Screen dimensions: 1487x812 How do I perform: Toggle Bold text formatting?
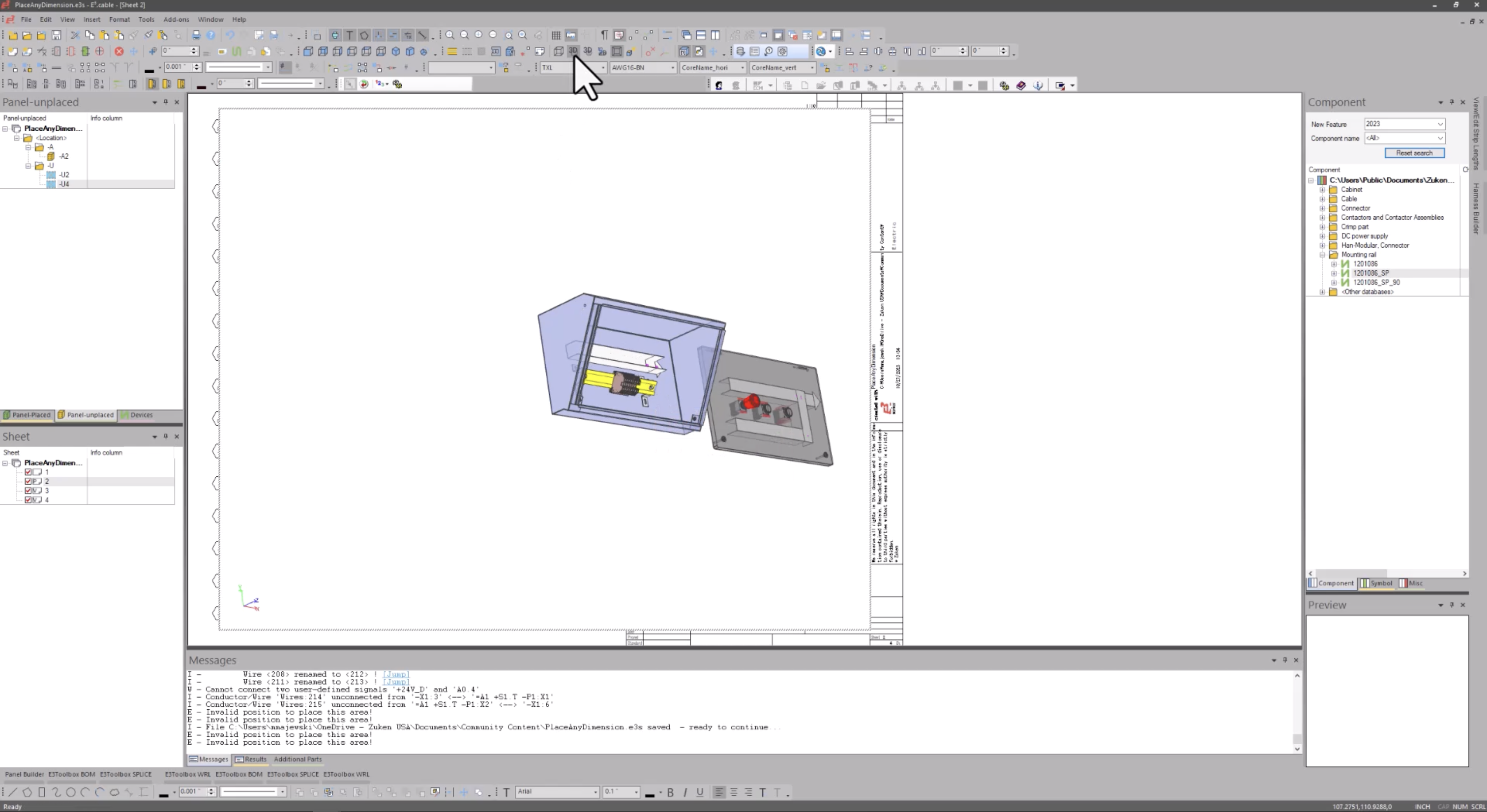[670, 792]
